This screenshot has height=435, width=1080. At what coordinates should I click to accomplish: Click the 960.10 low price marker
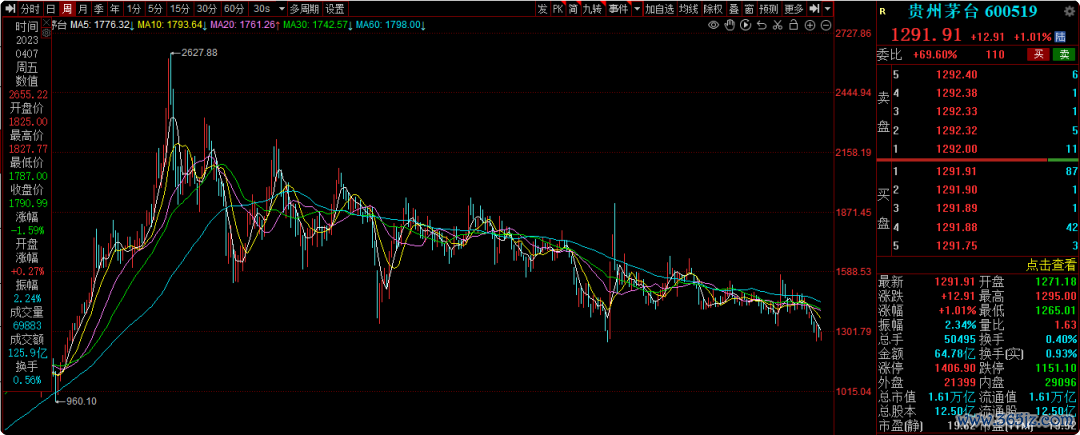click(x=81, y=399)
